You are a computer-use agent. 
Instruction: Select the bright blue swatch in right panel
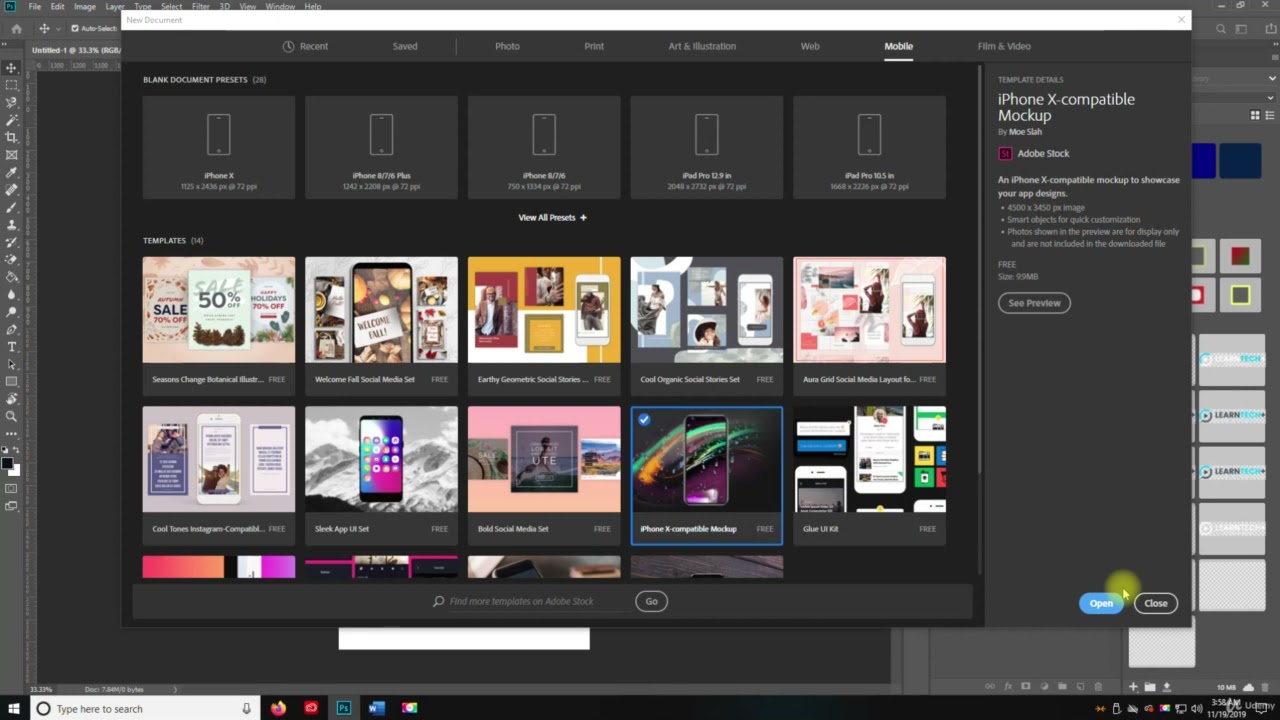click(x=1204, y=161)
